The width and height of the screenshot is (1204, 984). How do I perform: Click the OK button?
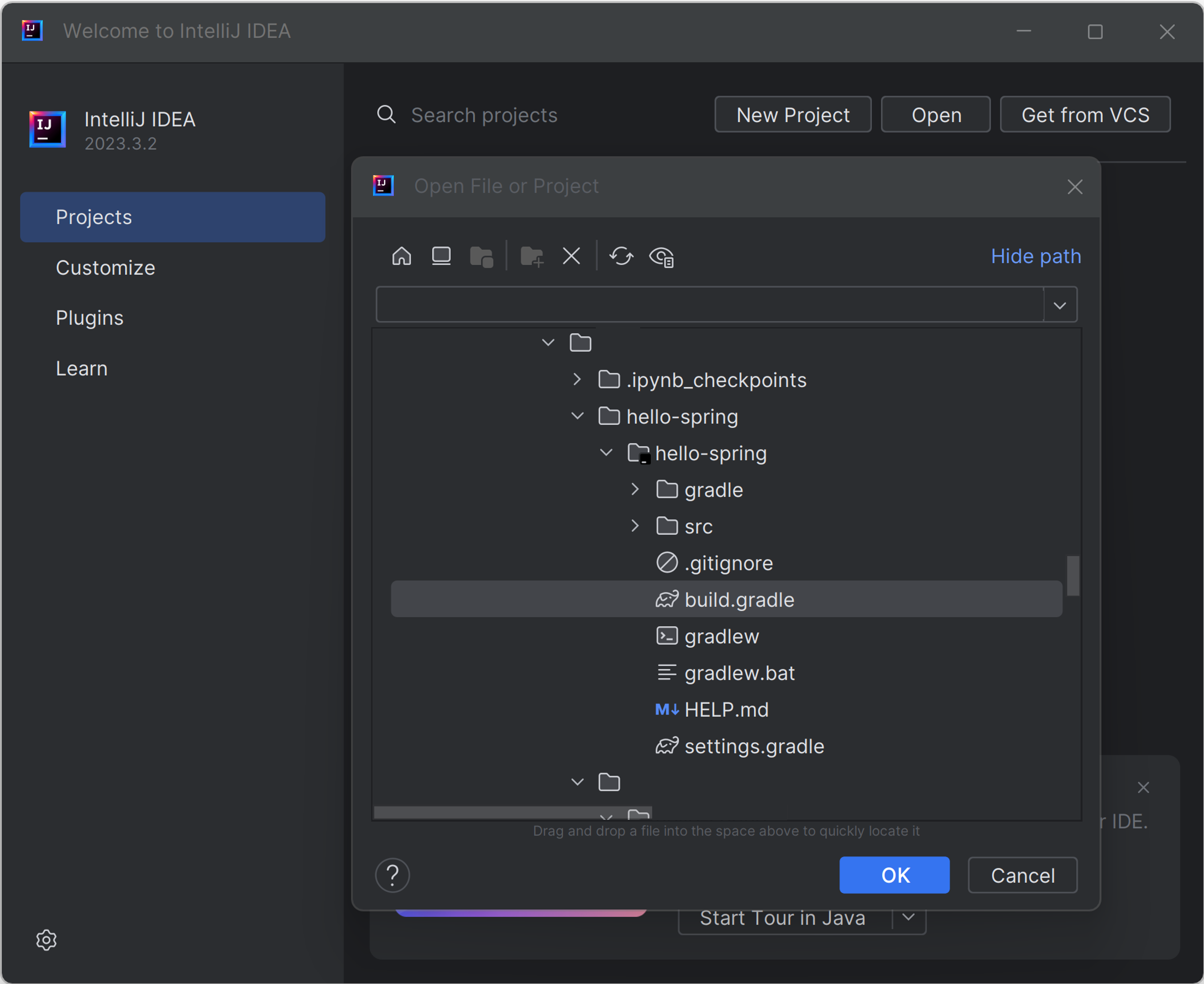click(894, 875)
